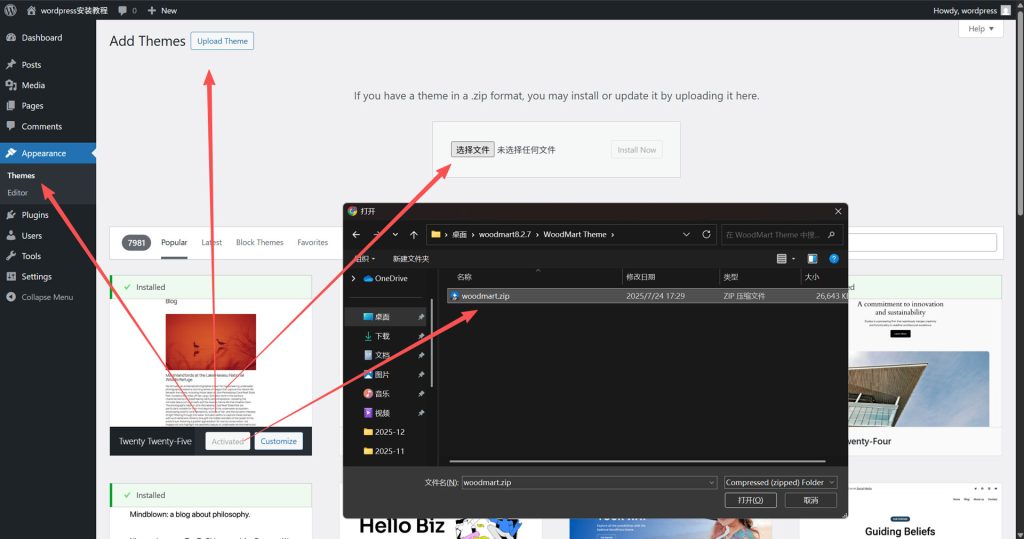Open Plugins in the admin sidebar
Viewport: 1024px width, 539px height.
click(35, 215)
